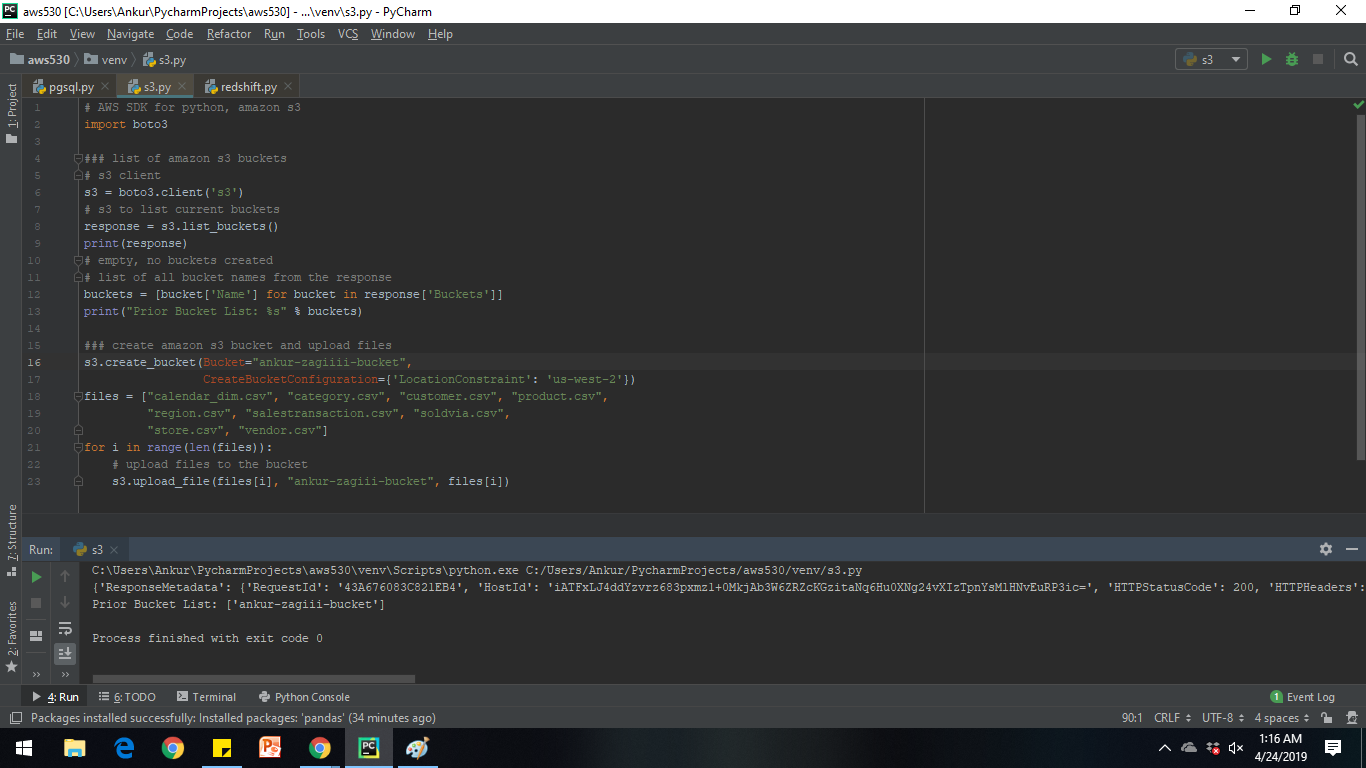Select the 4: Run tool window button
This screenshot has height=768, width=1366.
pyautogui.click(x=55, y=697)
